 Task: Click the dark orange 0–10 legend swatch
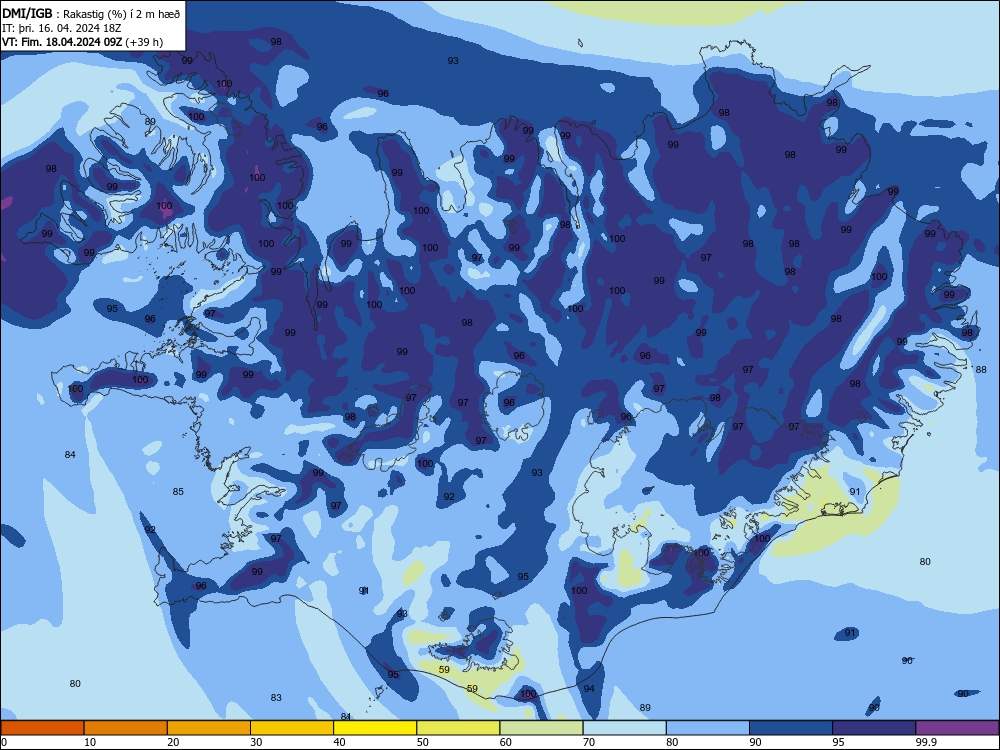pyautogui.click(x=42, y=728)
